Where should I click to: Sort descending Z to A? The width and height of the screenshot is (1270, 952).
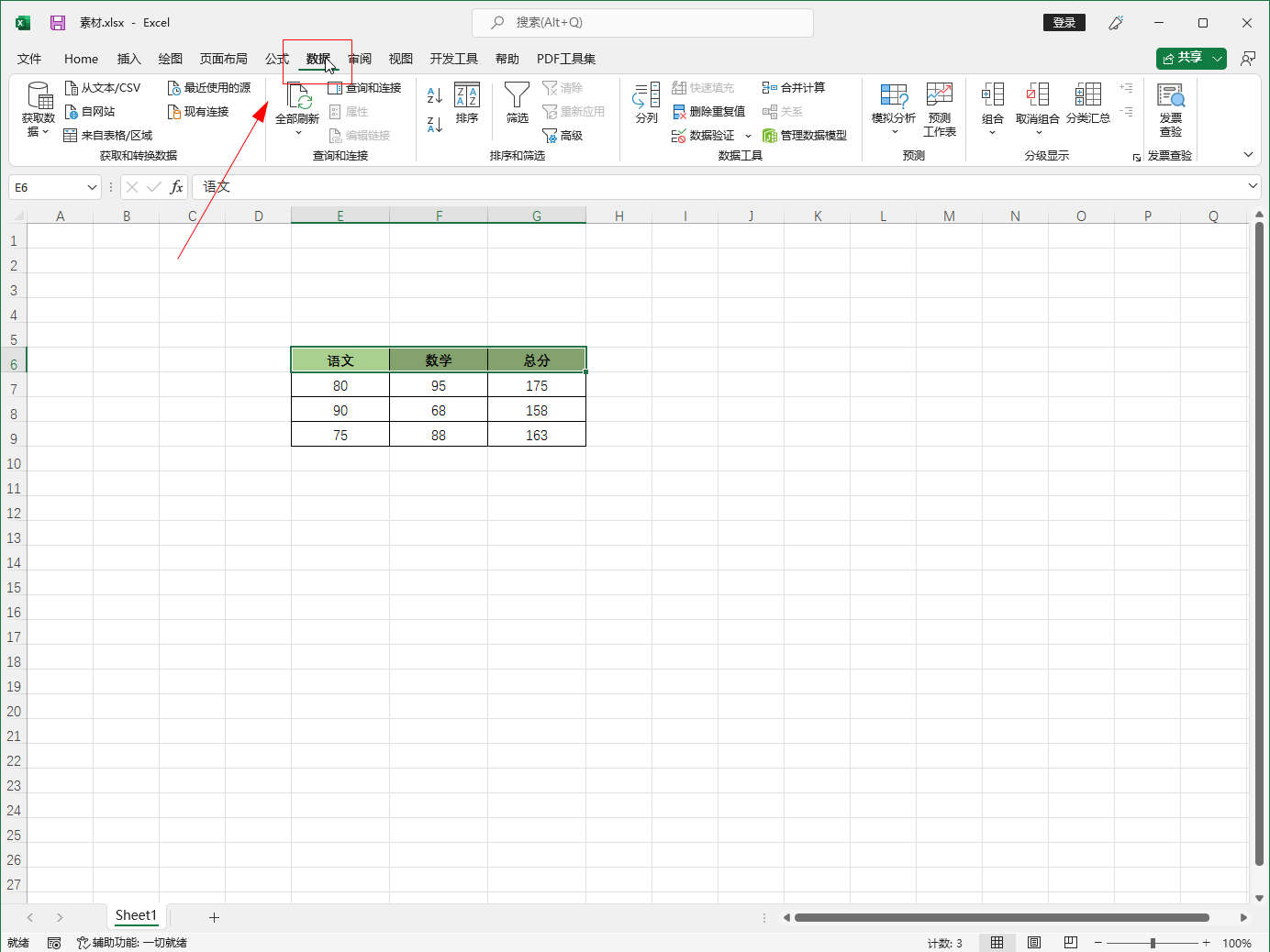coord(435,124)
